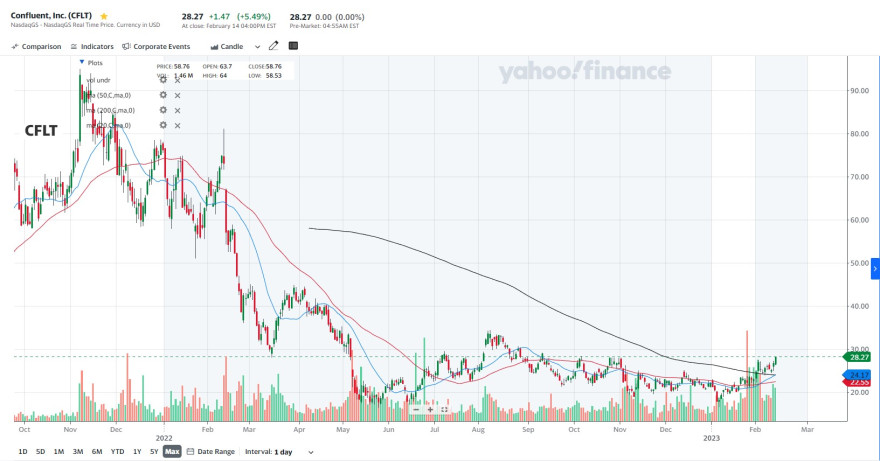880x461 pixels.
Task: Select the 1M range
Action: [59, 451]
